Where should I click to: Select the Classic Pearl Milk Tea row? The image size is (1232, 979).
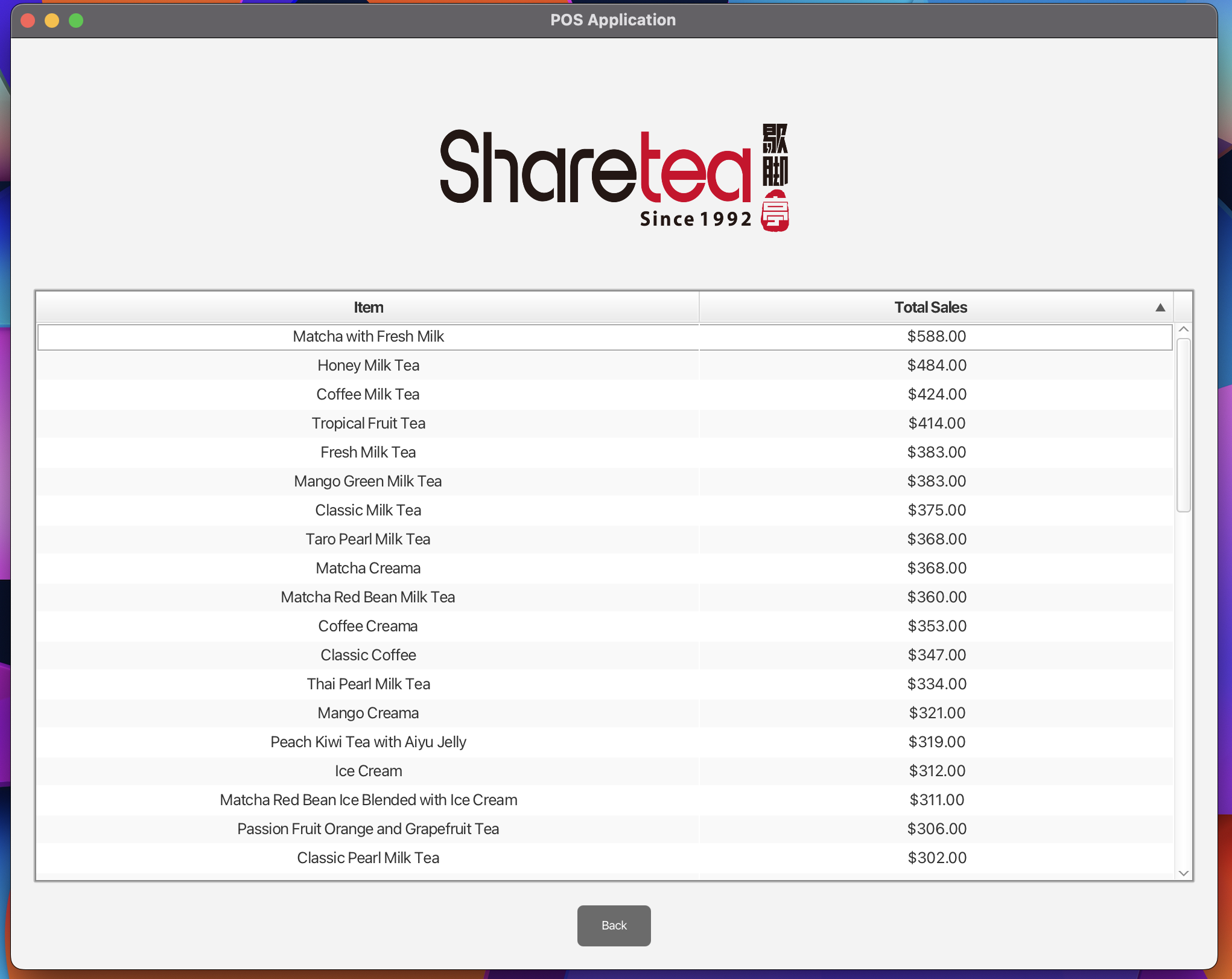(368, 858)
